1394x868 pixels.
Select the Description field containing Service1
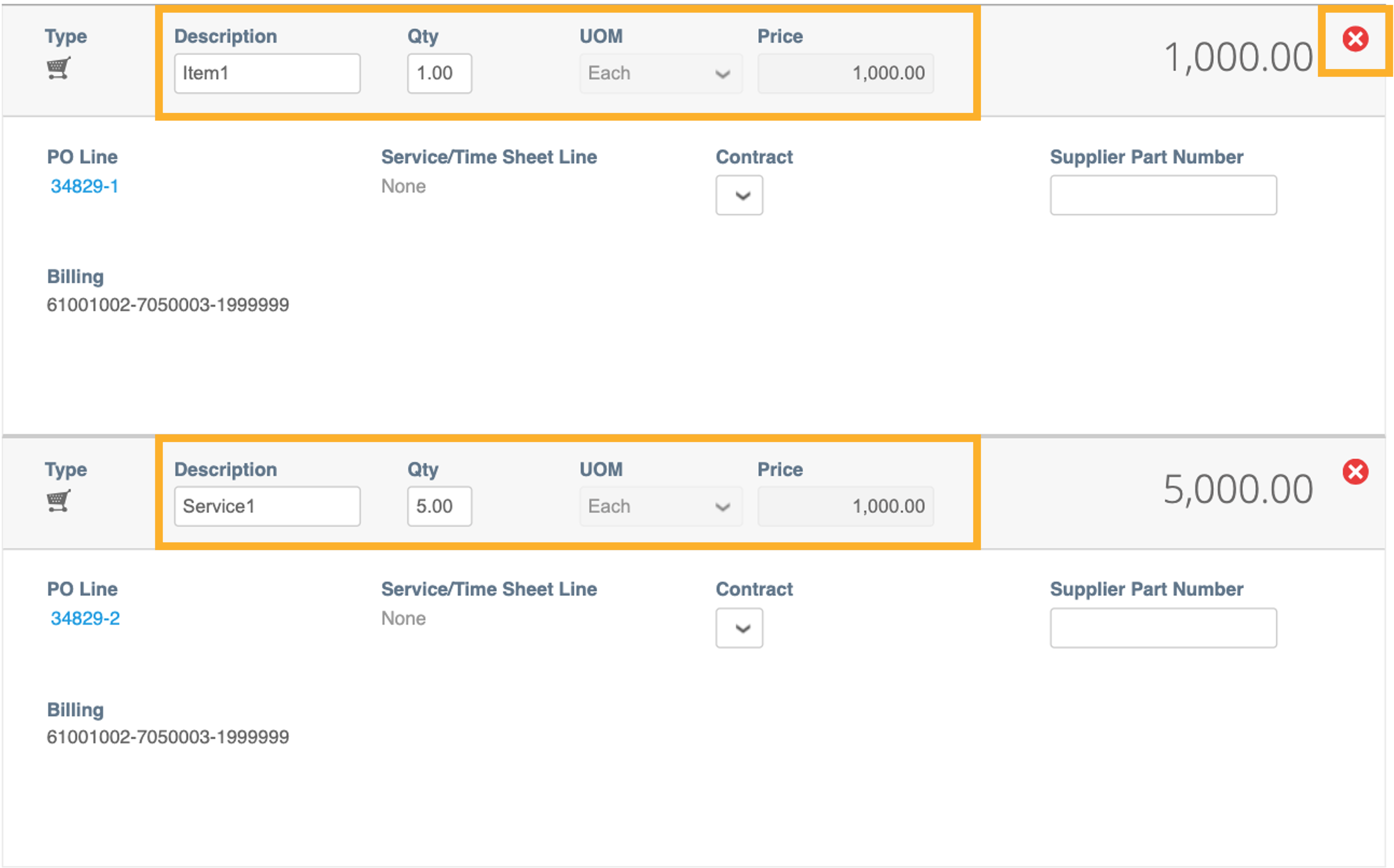coord(267,506)
